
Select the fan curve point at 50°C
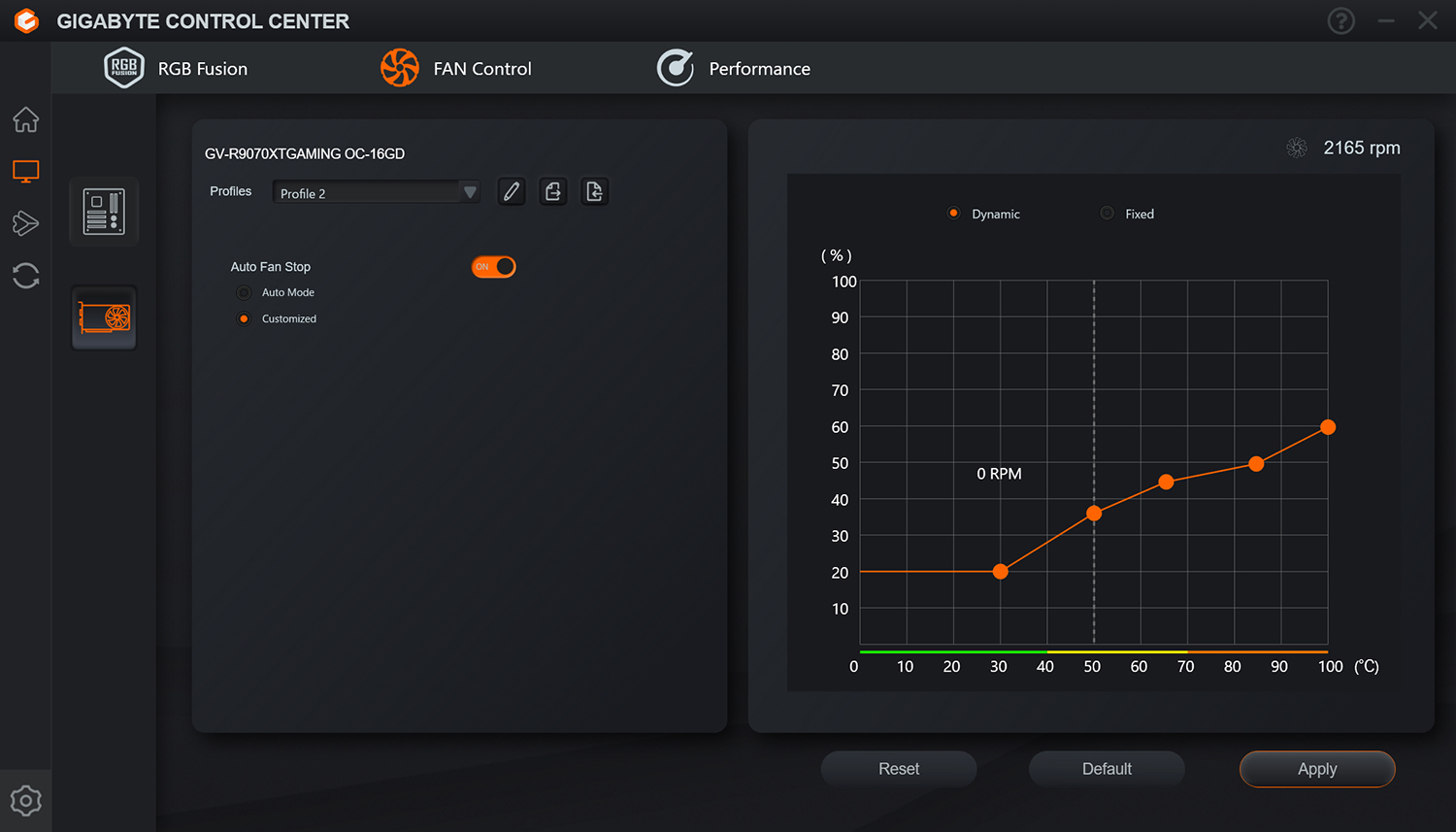coord(1094,513)
